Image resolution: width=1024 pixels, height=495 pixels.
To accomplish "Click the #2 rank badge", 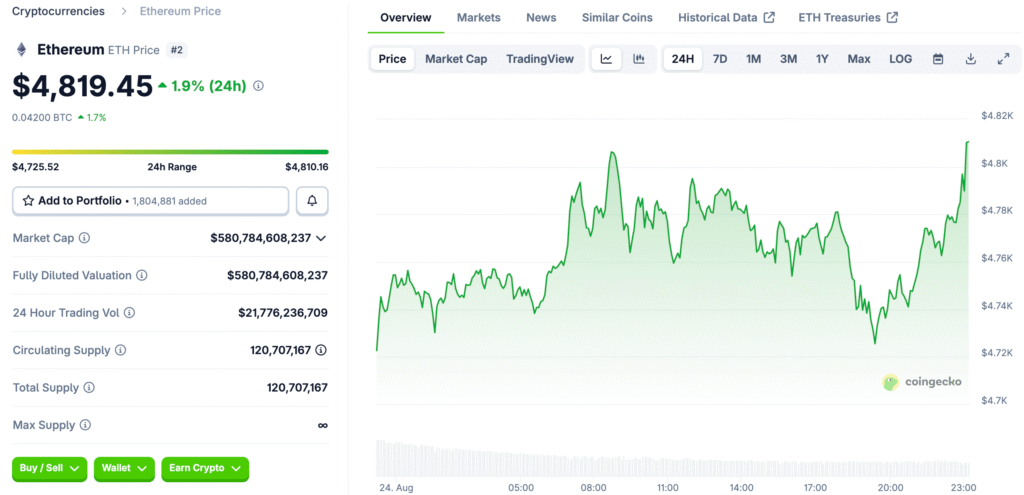I will [177, 50].
